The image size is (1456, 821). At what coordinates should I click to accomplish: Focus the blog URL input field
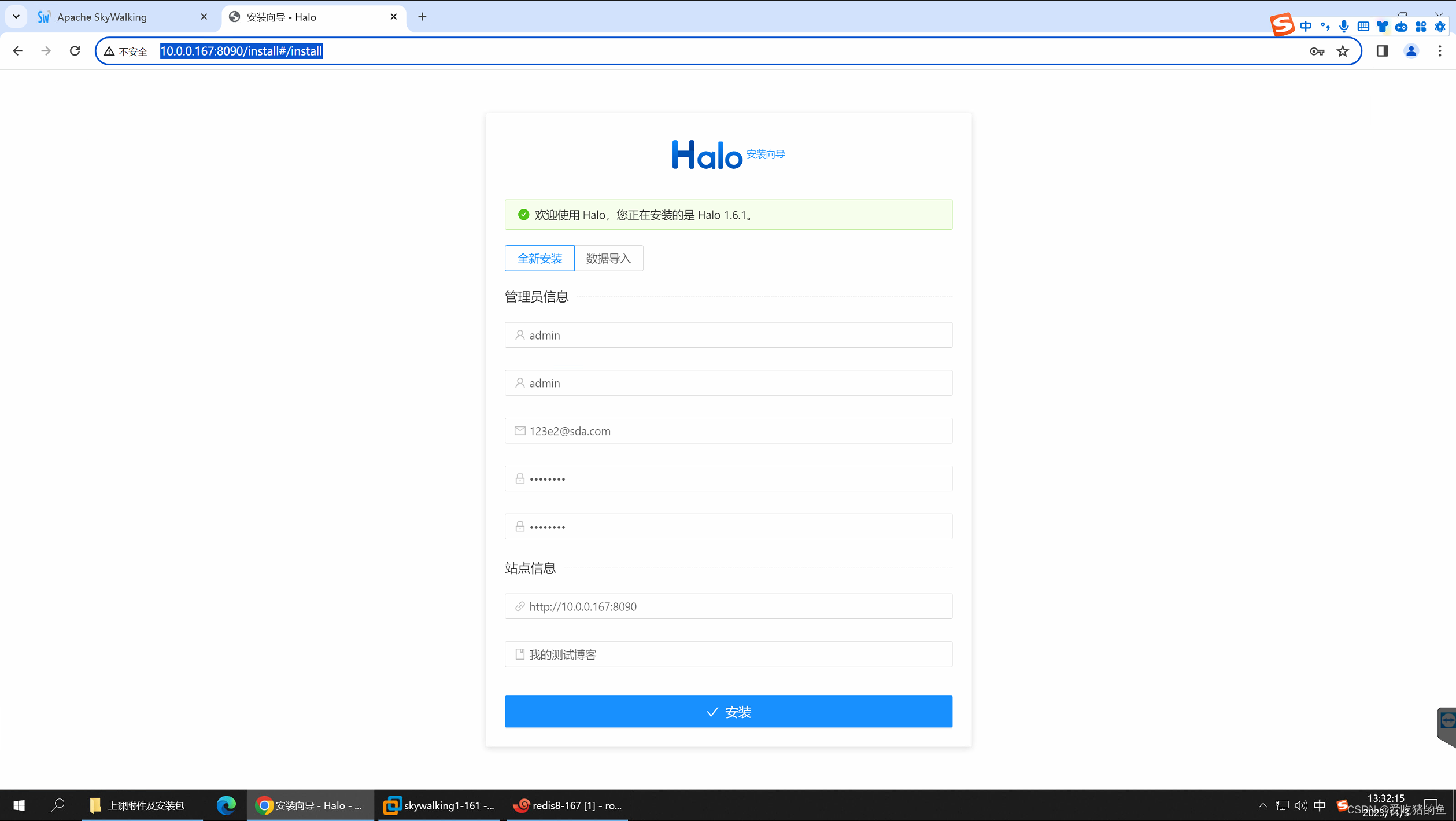[728, 606]
